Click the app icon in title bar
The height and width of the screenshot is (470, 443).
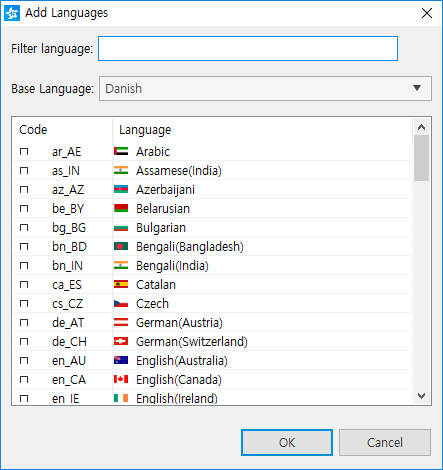[x=12, y=13]
